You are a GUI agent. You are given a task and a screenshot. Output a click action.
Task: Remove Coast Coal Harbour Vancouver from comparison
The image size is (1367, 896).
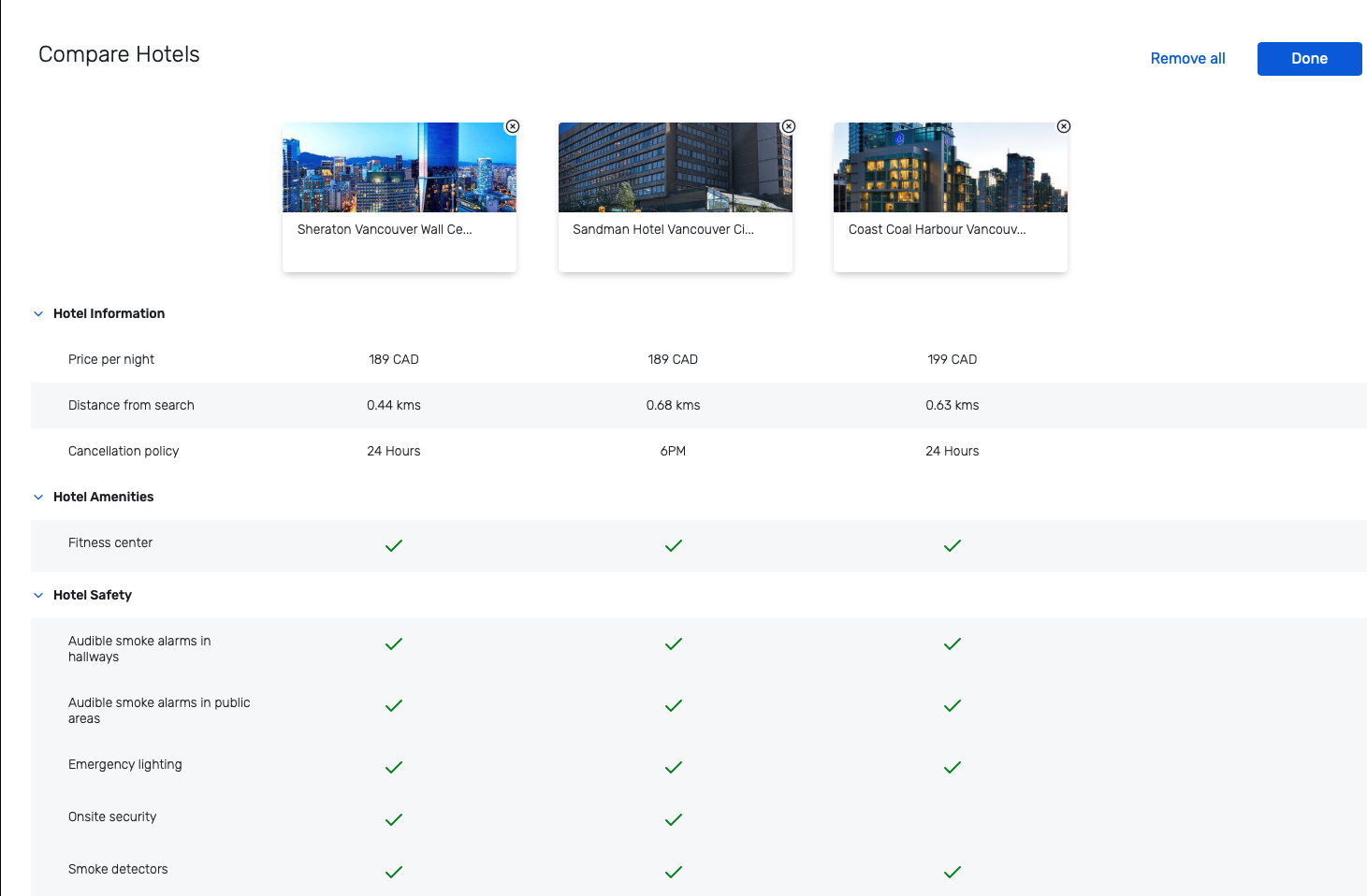pyautogui.click(x=1064, y=125)
